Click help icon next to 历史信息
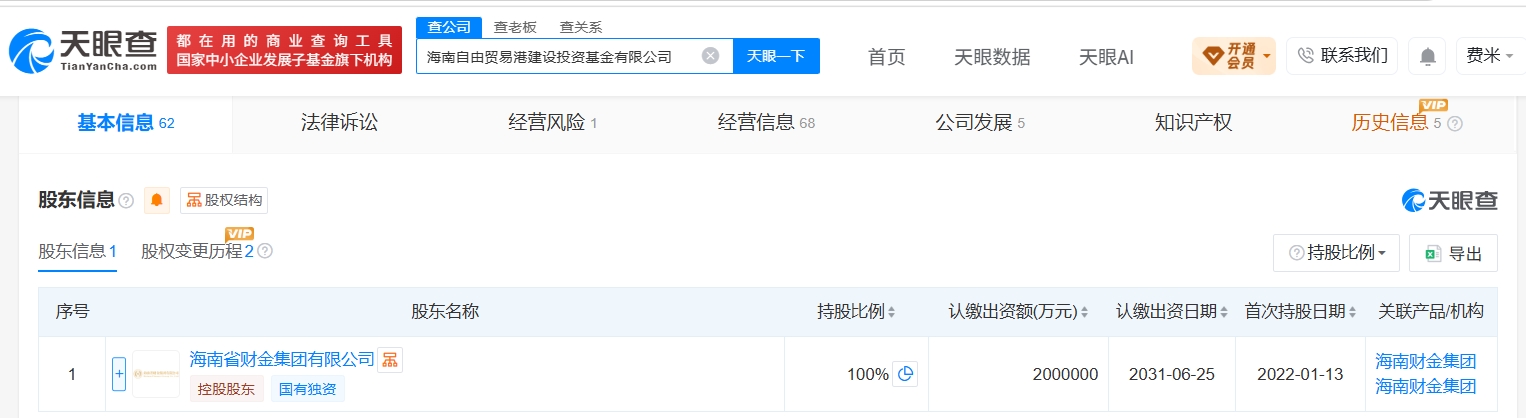The height and width of the screenshot is (418, 1526). (1455, 124)
